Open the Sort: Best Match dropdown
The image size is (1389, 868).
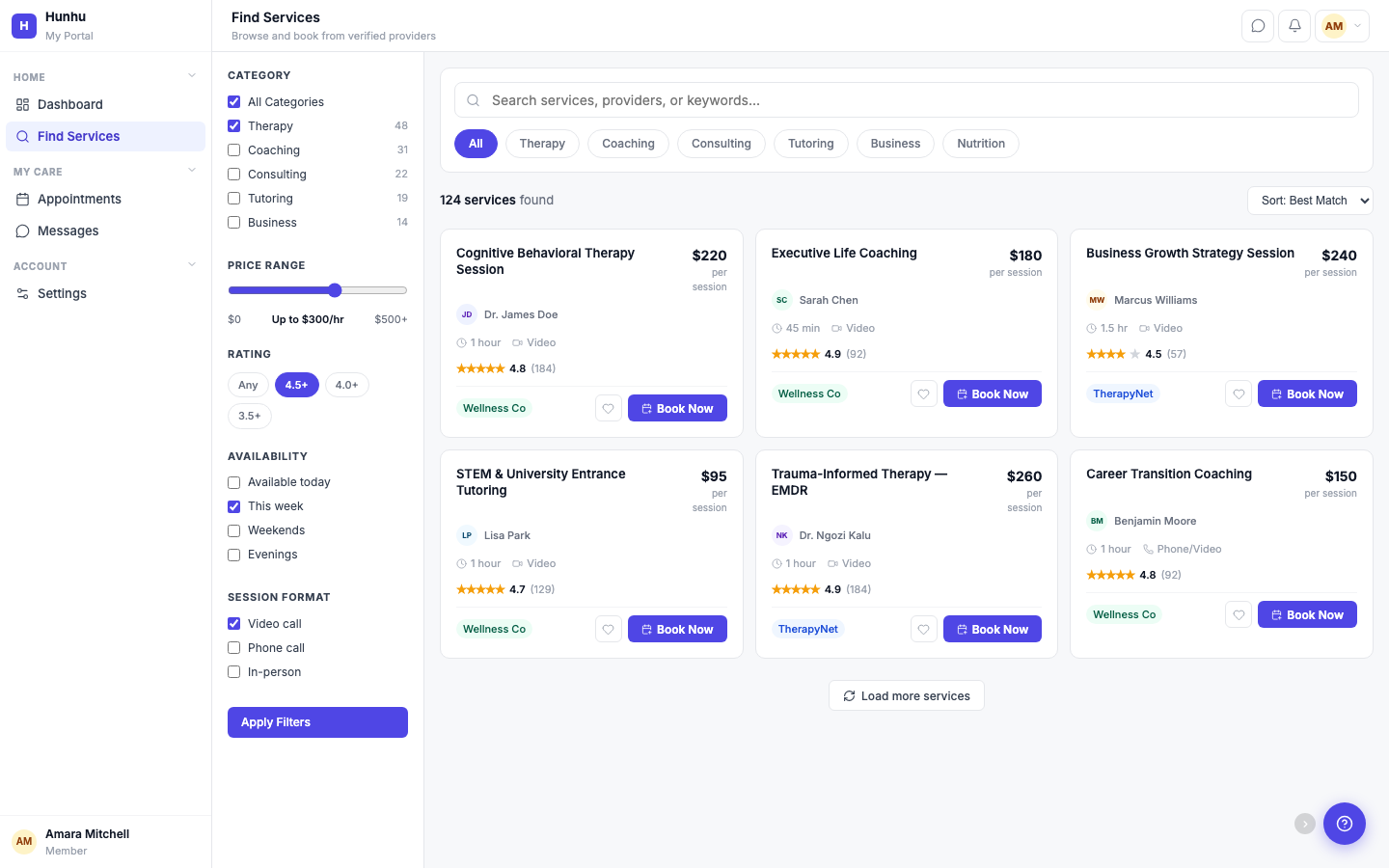1310,201
